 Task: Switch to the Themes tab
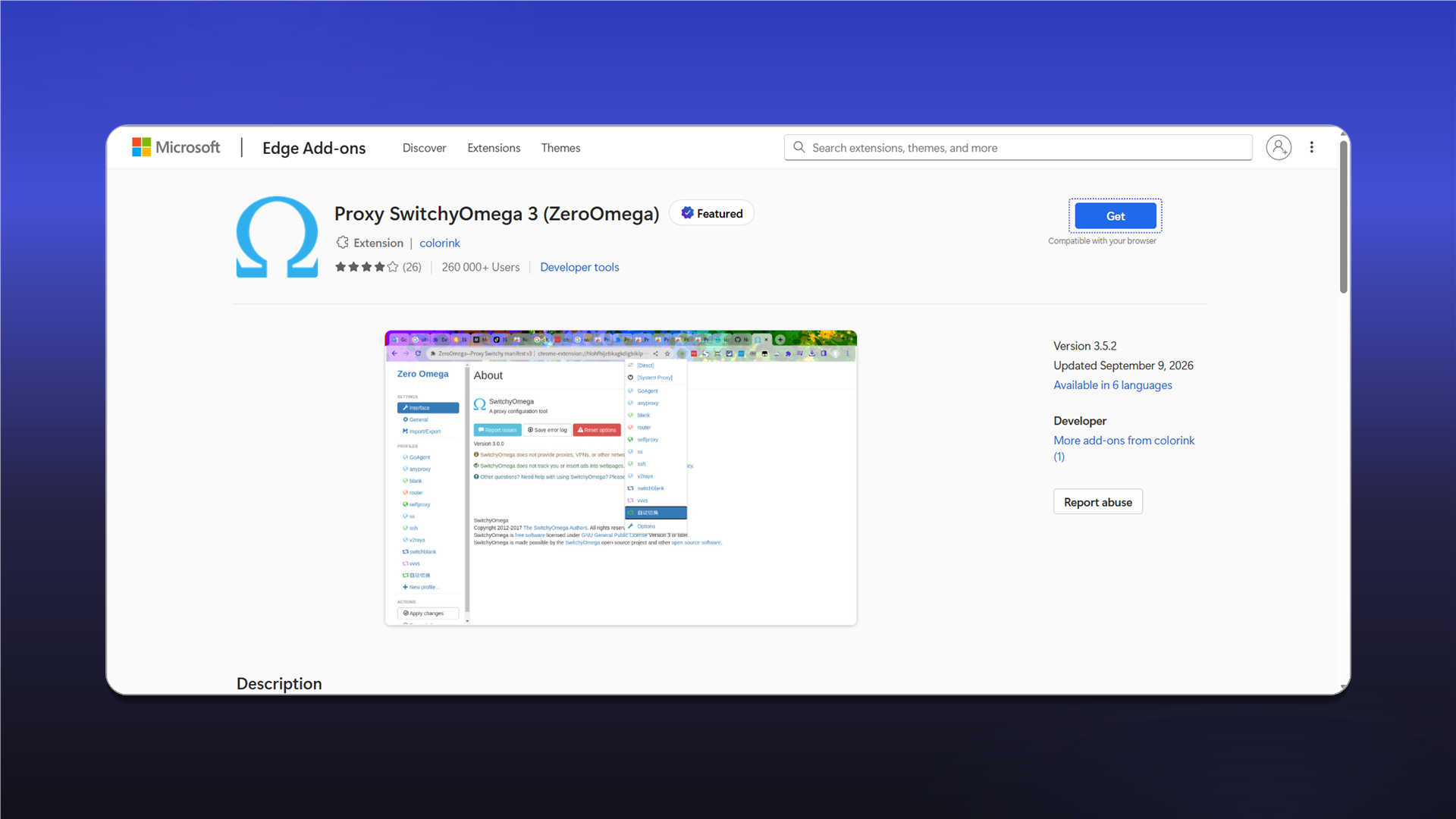click(560, 148)
